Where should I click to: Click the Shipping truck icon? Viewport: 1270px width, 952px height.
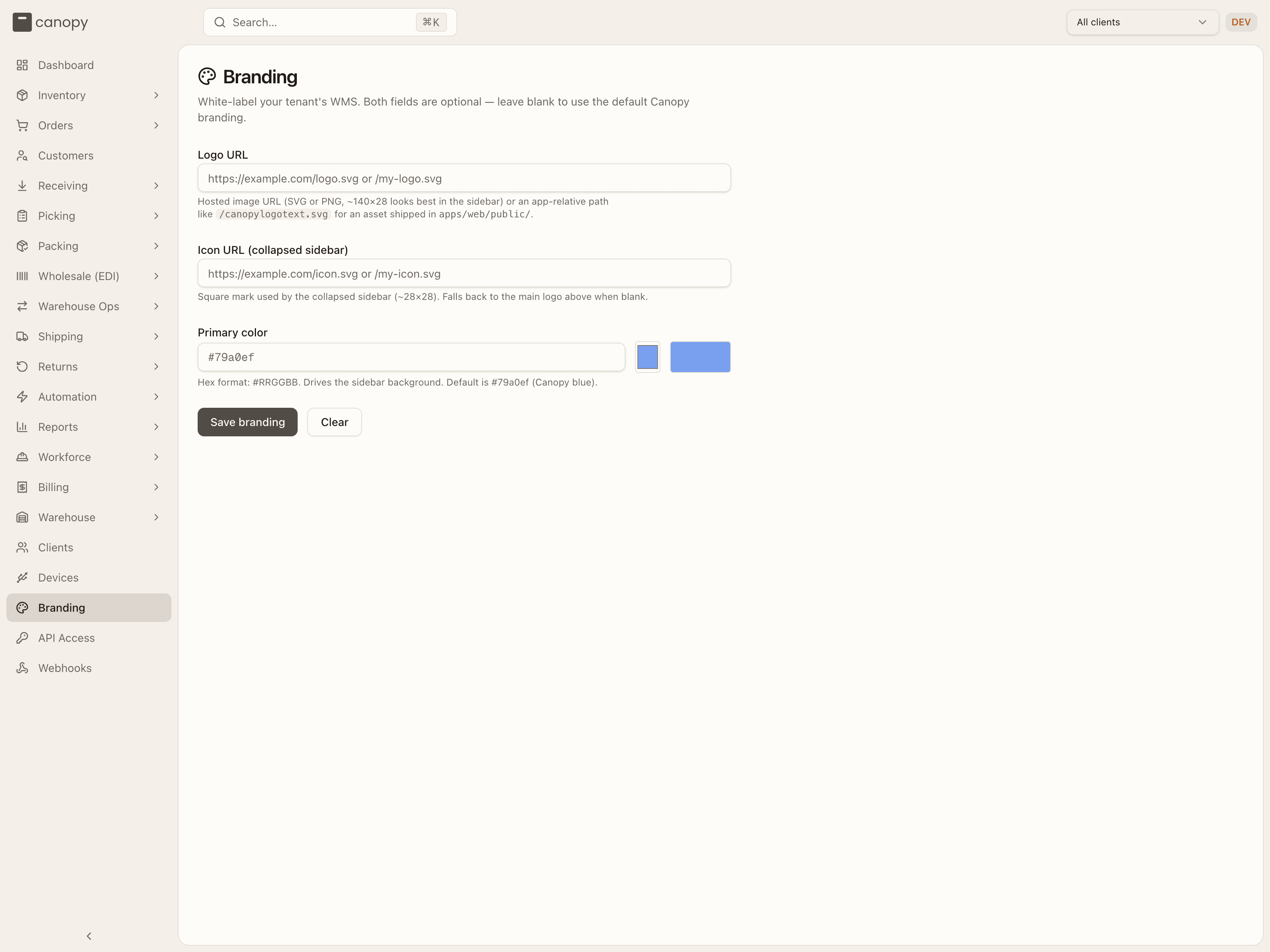22,336
